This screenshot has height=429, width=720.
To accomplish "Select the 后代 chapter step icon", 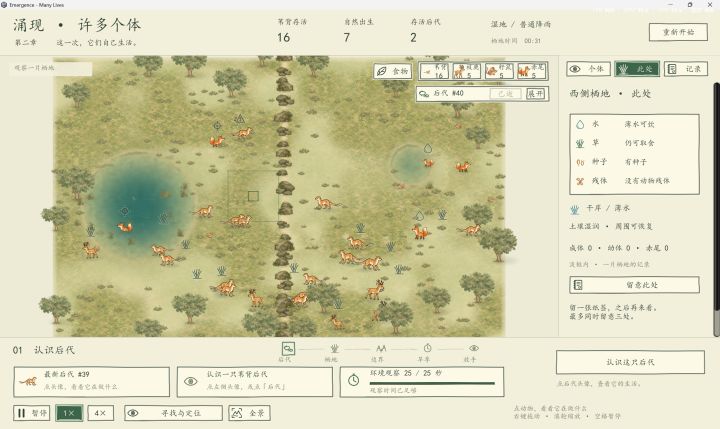I will pyautogui.click(x=288, y=348).
